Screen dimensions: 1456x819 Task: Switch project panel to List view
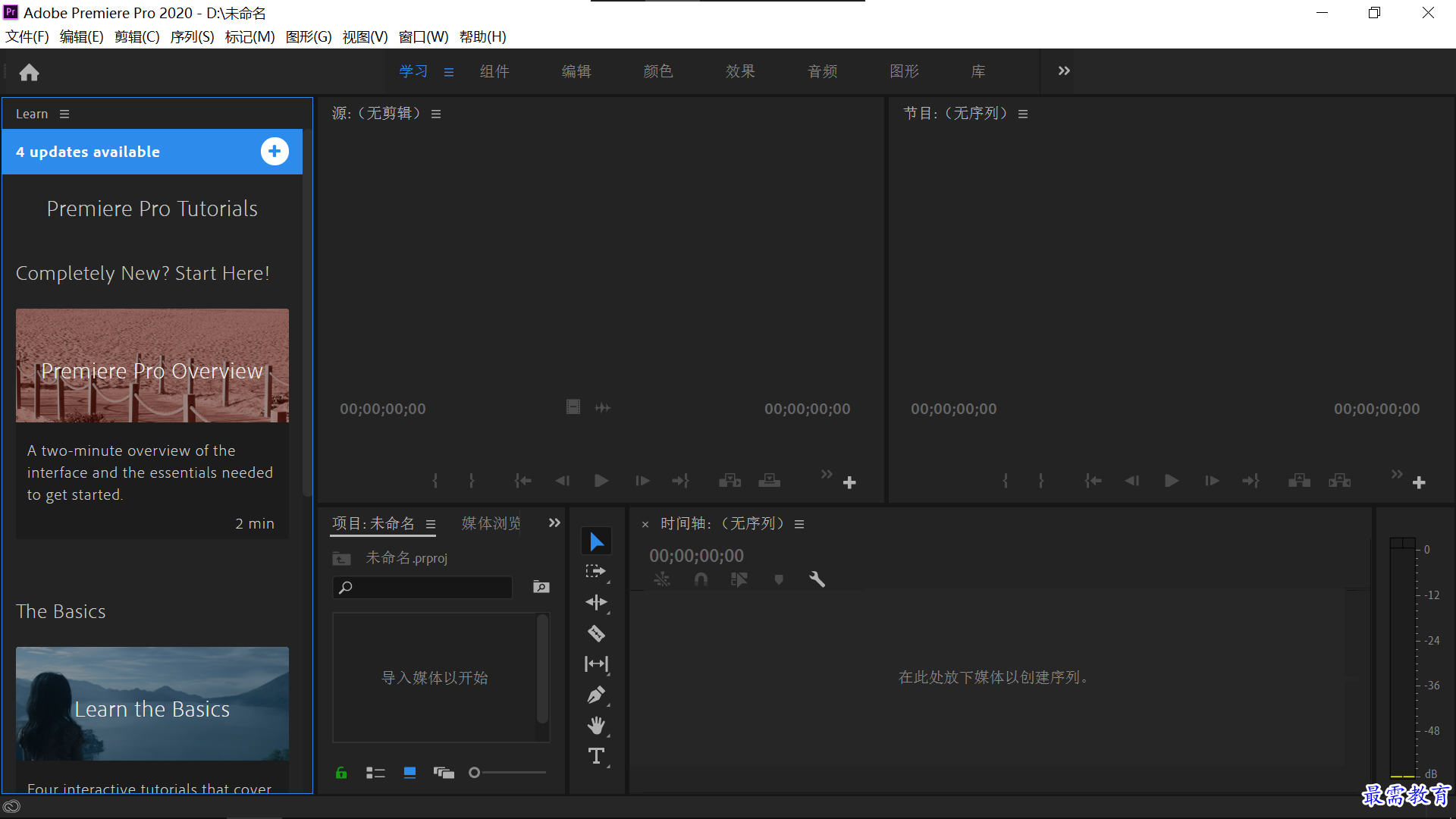[375, 773]
